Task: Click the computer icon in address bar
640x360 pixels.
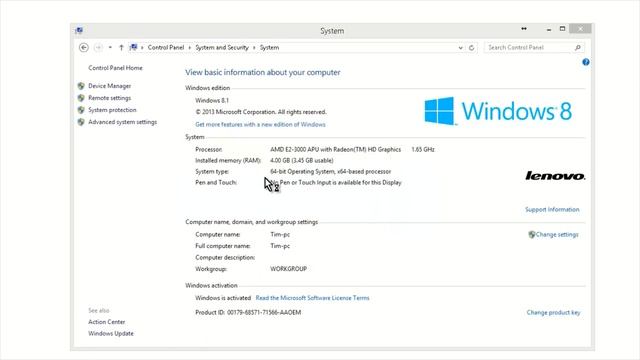Action: click(133, 47)
